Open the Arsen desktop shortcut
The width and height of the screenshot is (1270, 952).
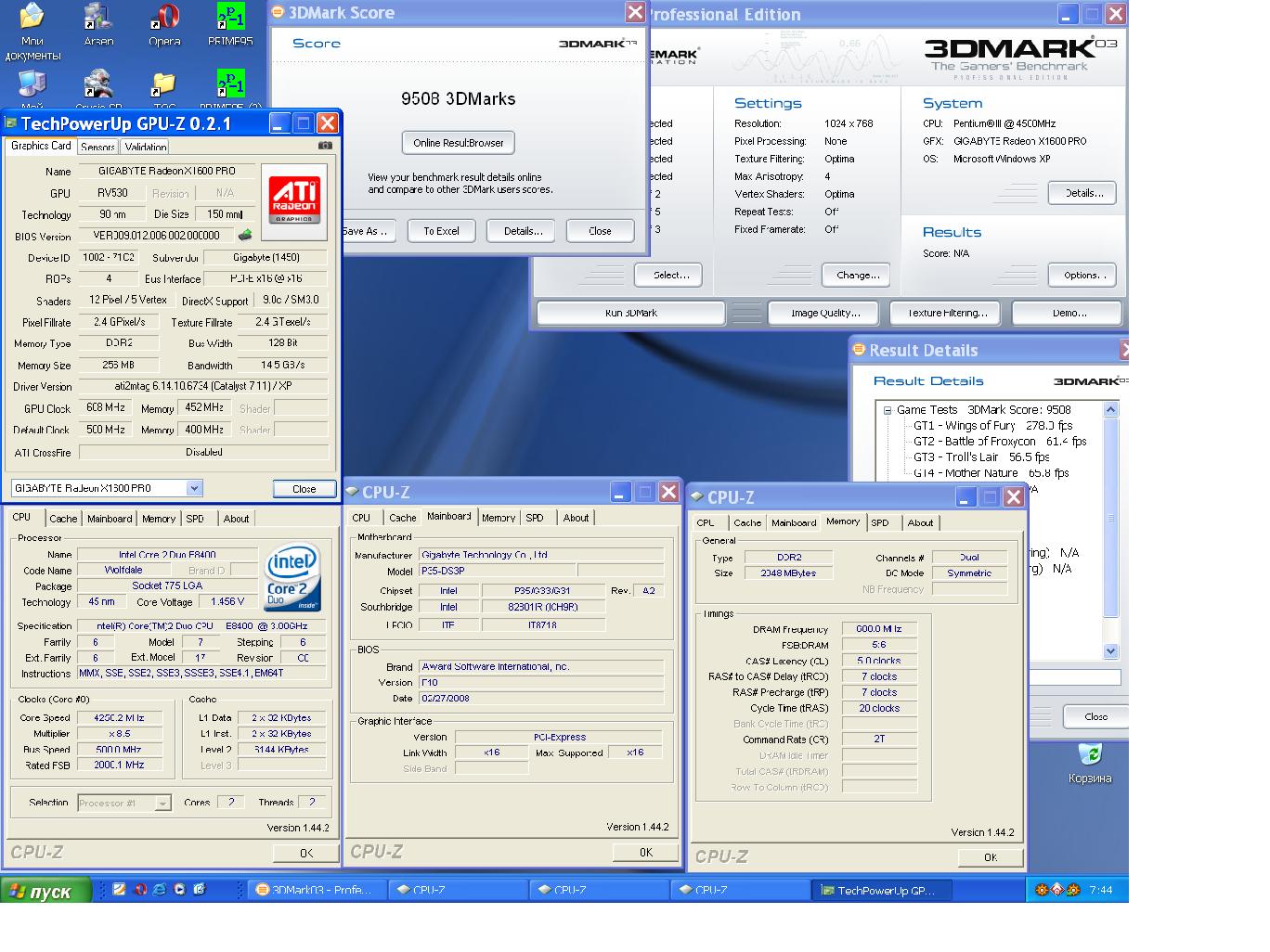point(98,25)
